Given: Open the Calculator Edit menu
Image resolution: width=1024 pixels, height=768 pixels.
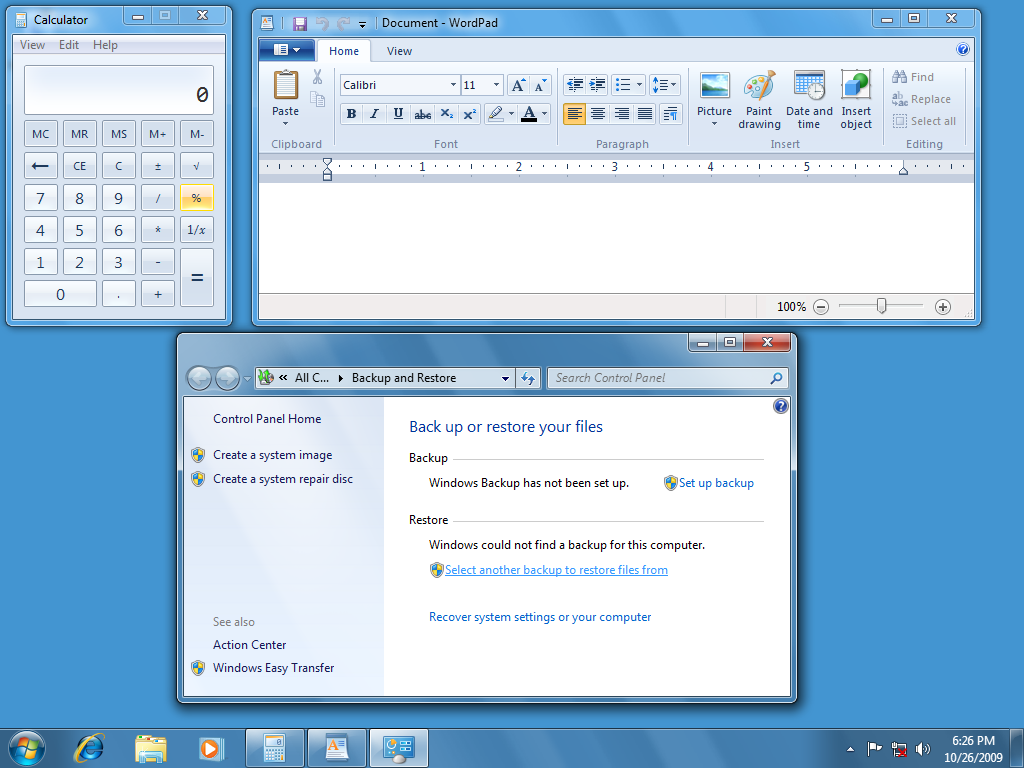Looking at the screenshot, I should [x=69, y=45].
